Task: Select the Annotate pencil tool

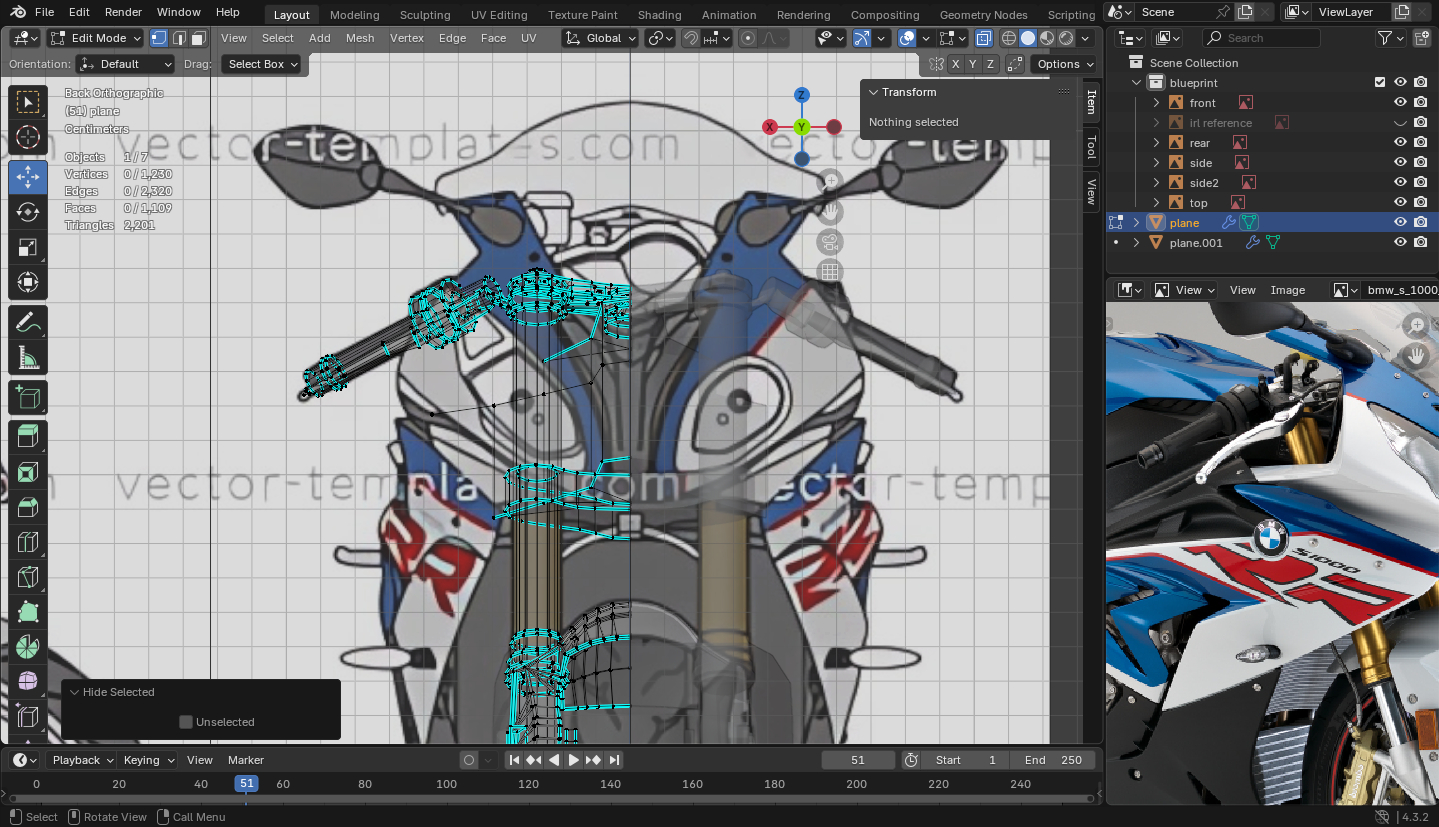Action: [x=28, y=322]
